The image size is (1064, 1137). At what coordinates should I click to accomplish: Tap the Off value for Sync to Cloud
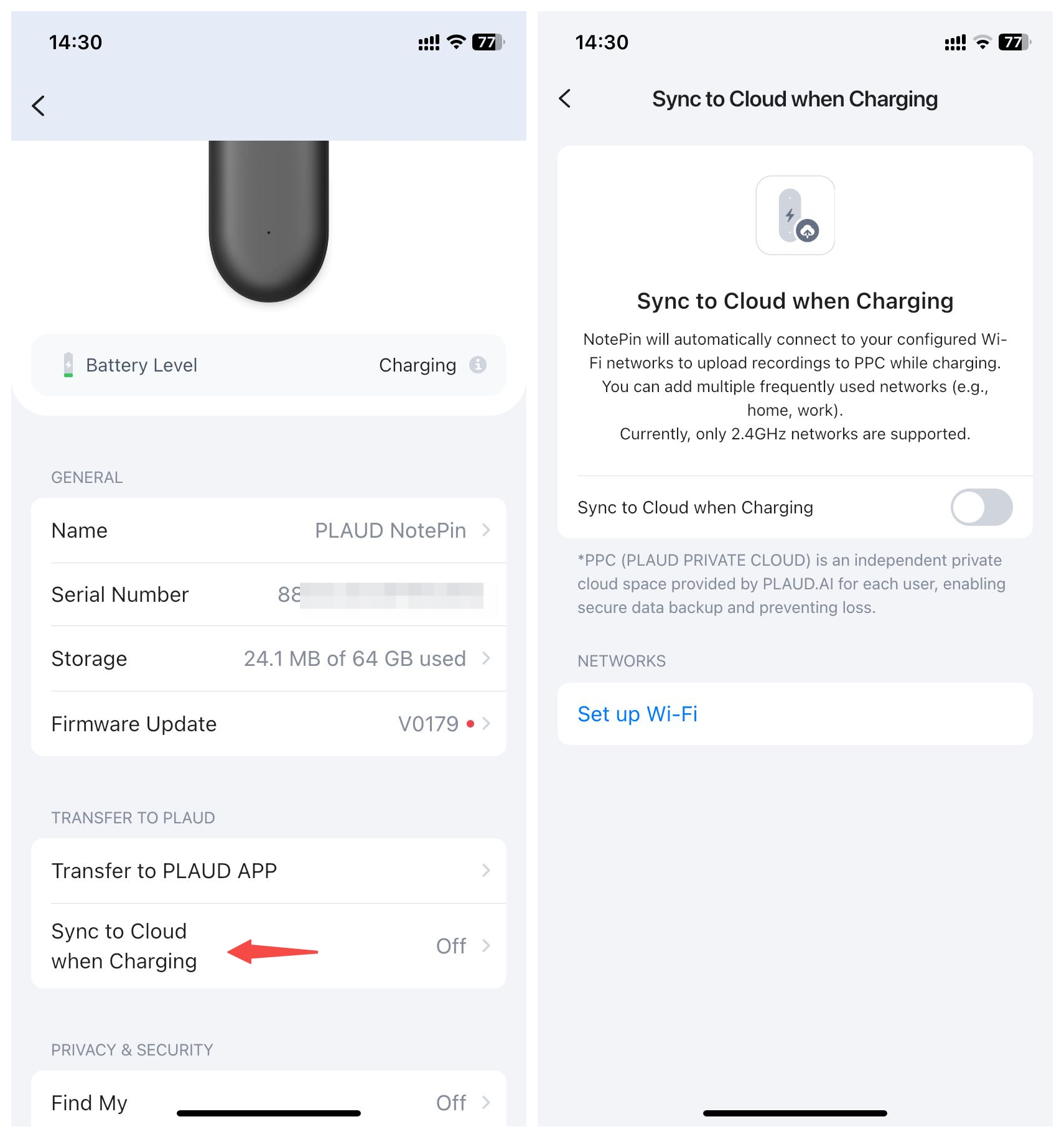[451, 946]
